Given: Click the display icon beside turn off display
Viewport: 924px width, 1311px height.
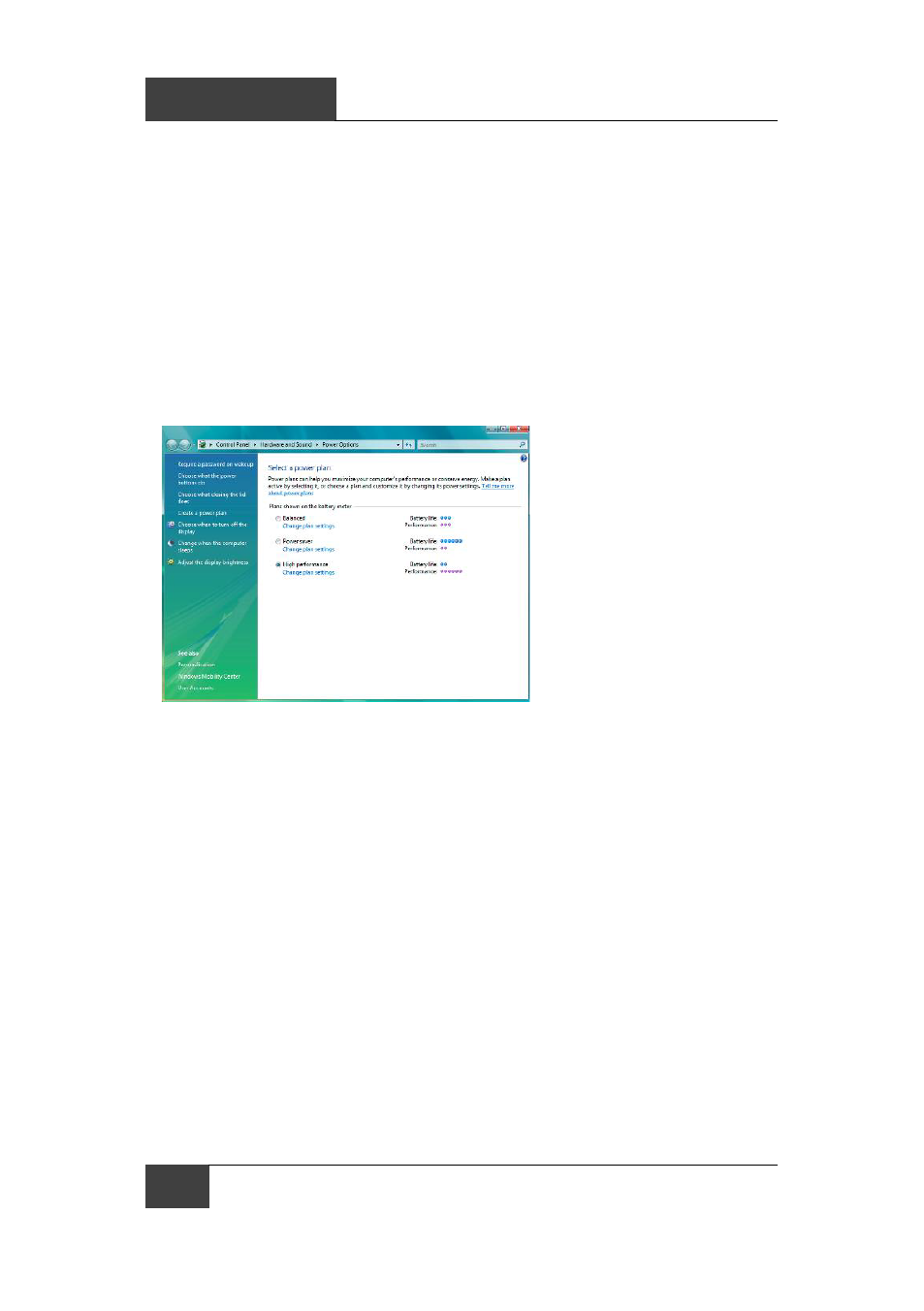Looking at the screenshot, I should tap(171, 525).
